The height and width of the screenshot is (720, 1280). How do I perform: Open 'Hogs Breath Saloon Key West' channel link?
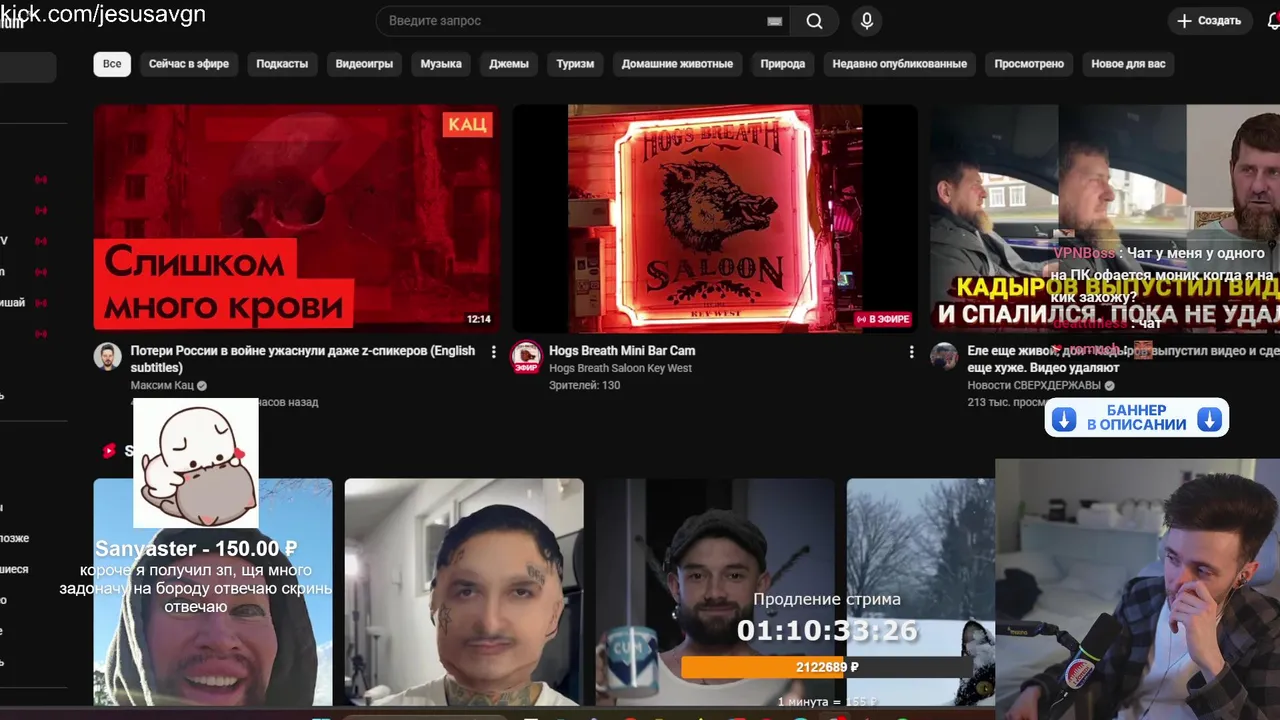[620, 369]
